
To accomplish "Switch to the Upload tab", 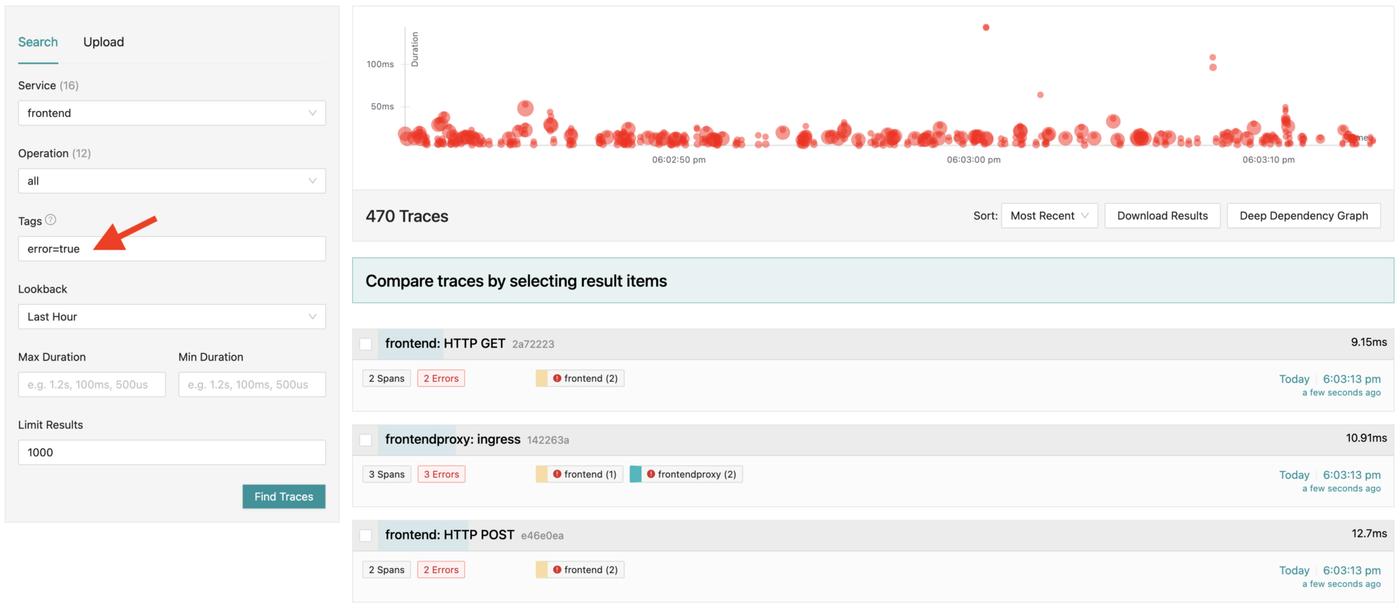I will [x=103, y=42].
